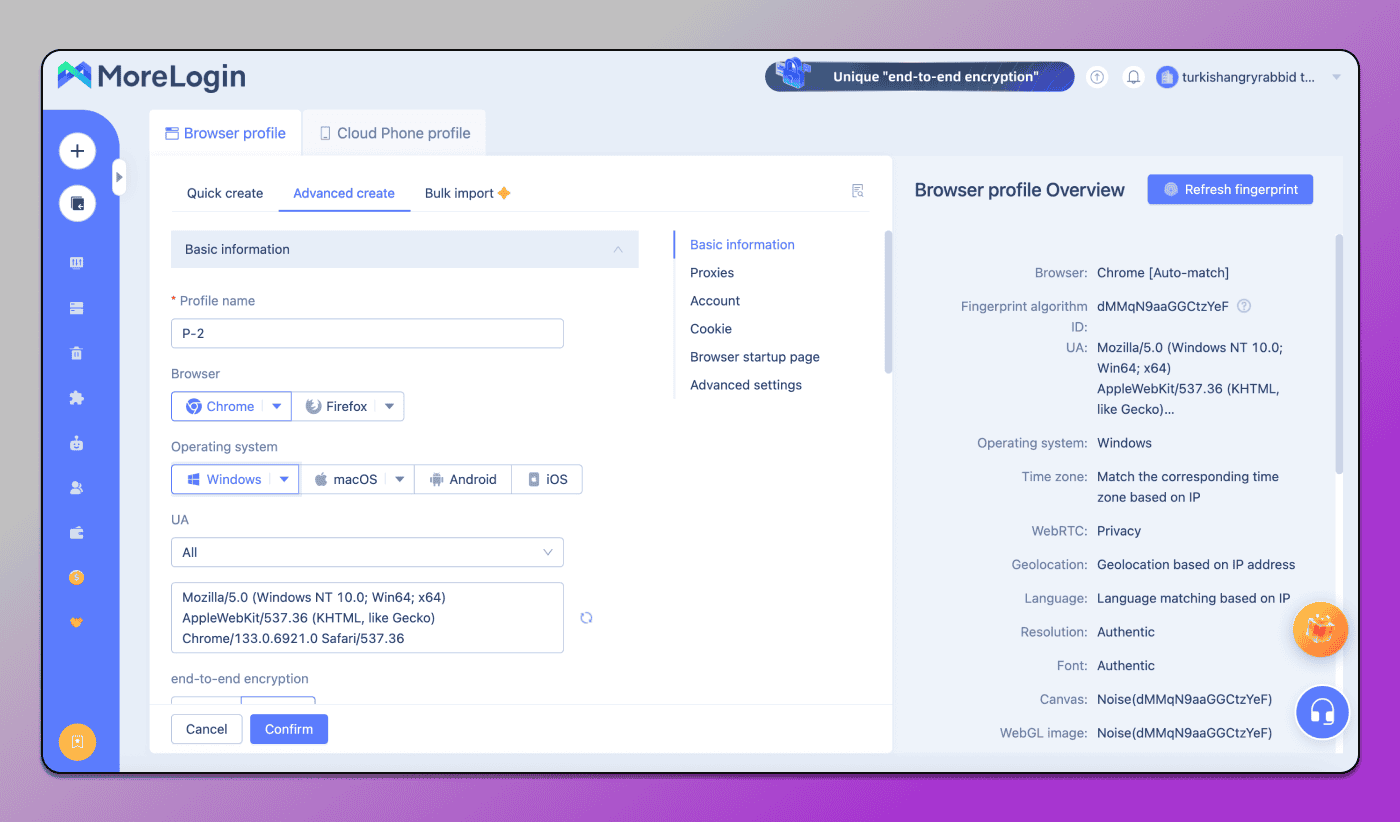Select the Bulk import tab
The image size is (1400, 822).
tap(468, 193)
